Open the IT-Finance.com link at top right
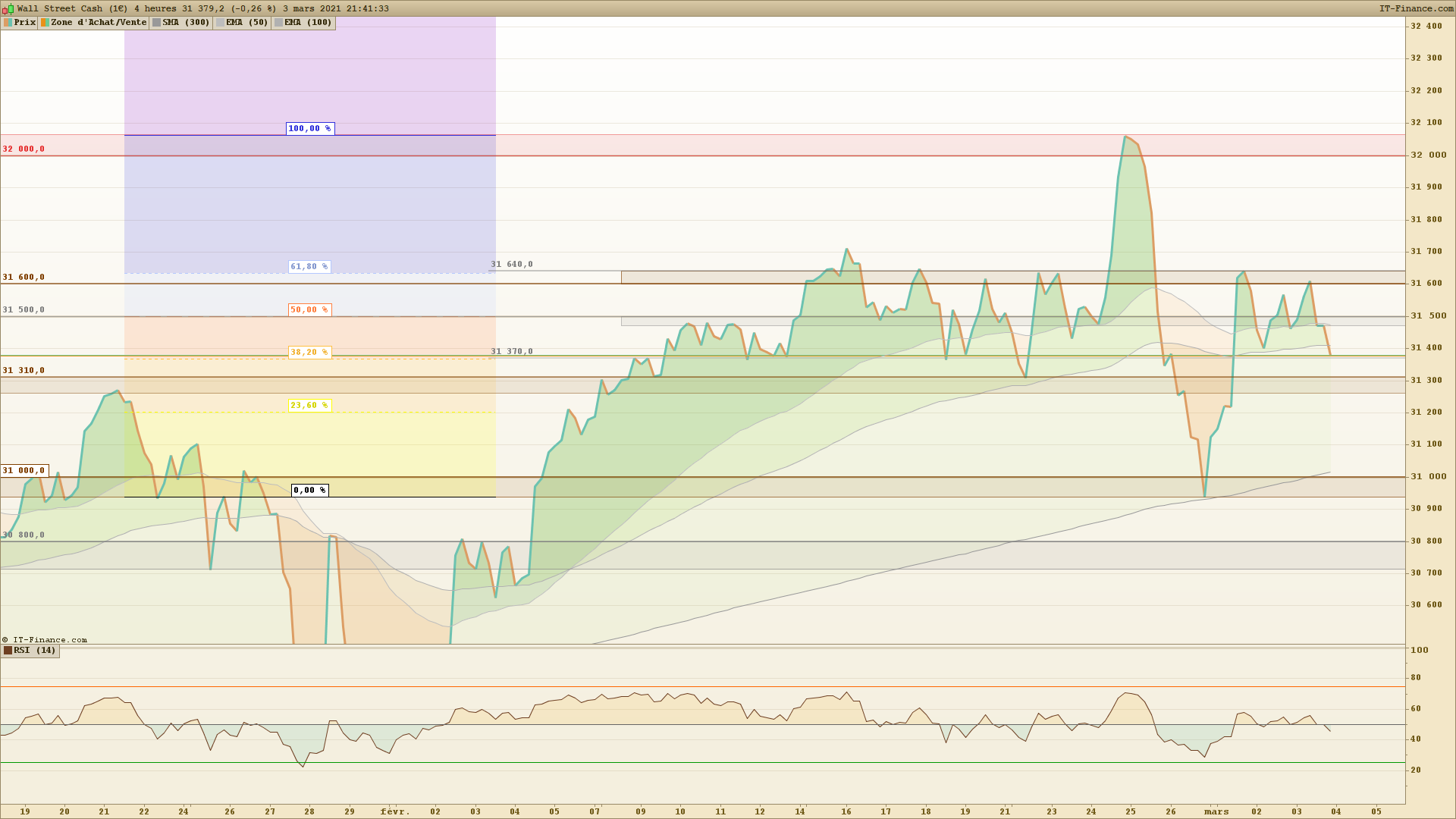 click(x=1416, y=8)
